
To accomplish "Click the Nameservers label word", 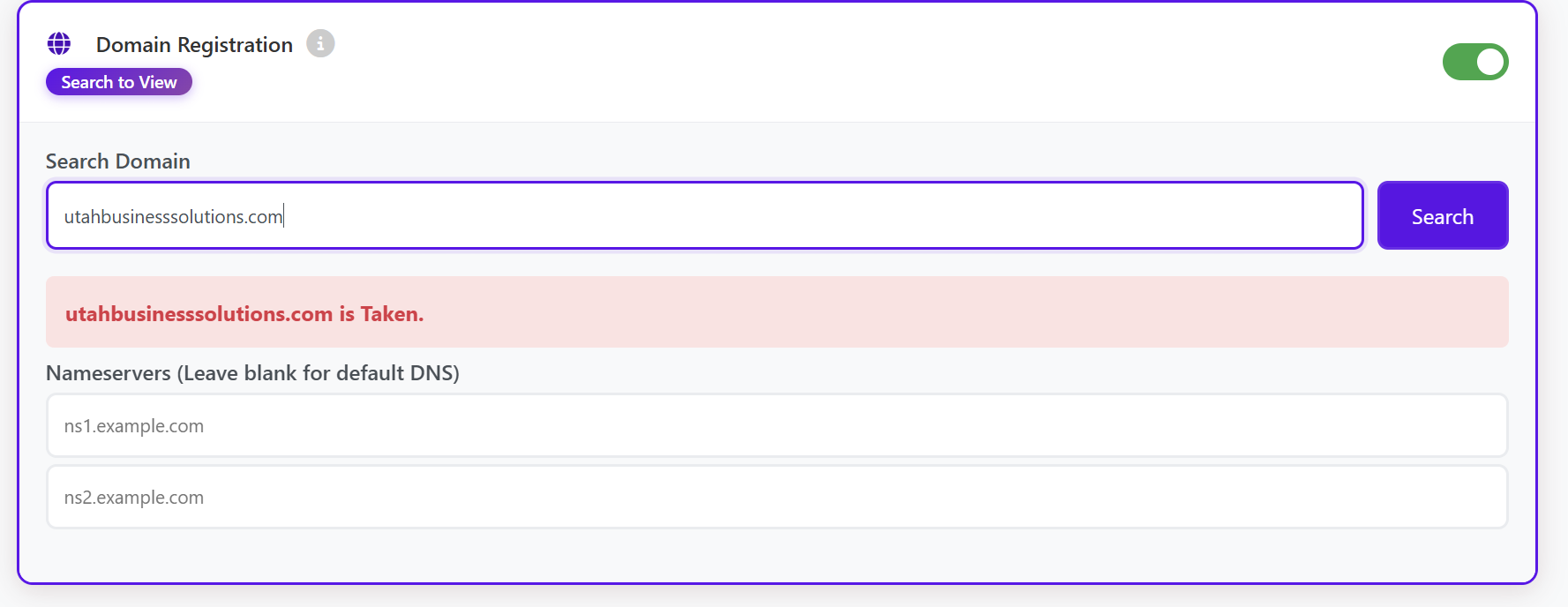I will (x=108, y=373).
